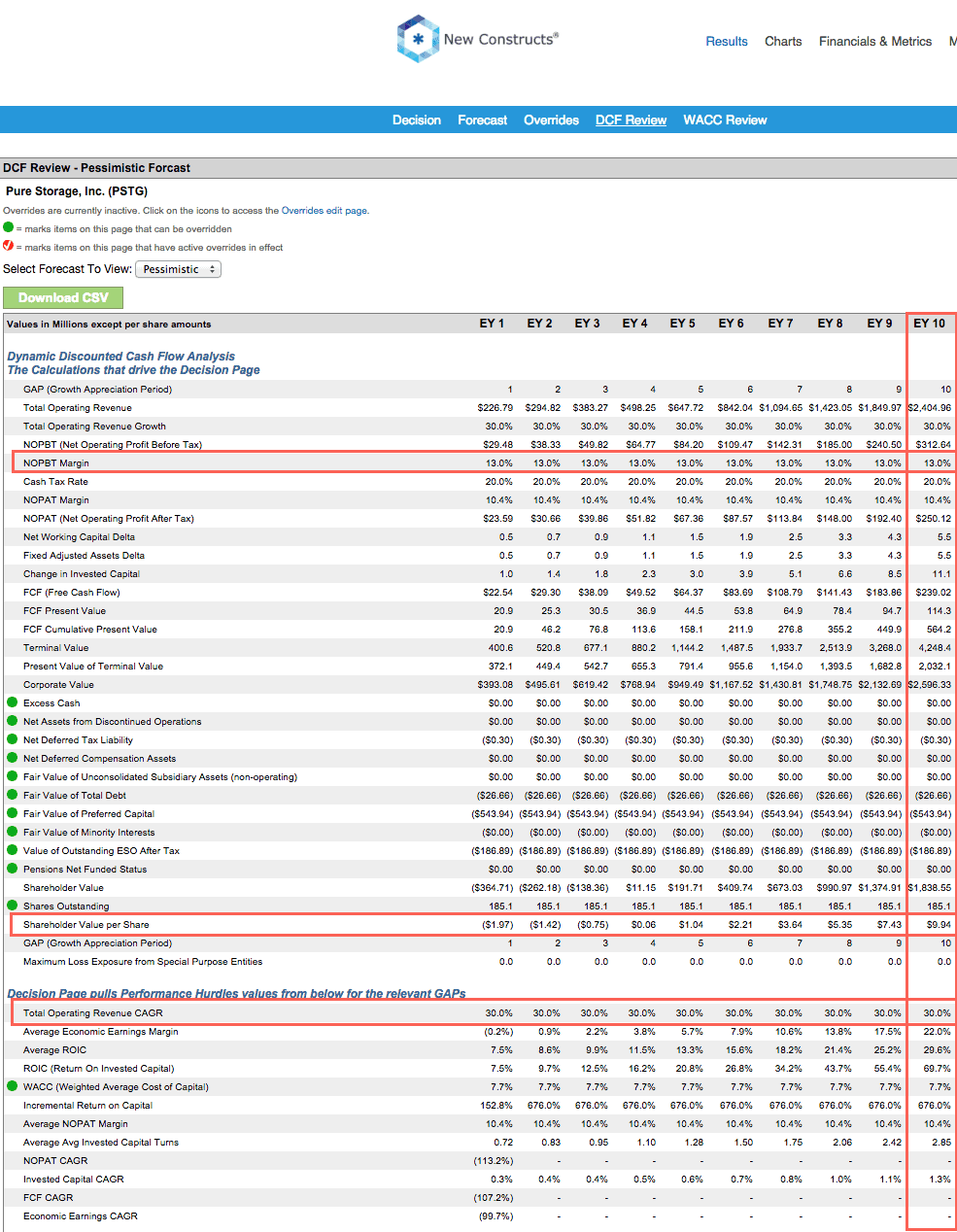Open the Select Forecast To View dropdown
Viewport: 957px width, 1232px height.
pos(179,269)
